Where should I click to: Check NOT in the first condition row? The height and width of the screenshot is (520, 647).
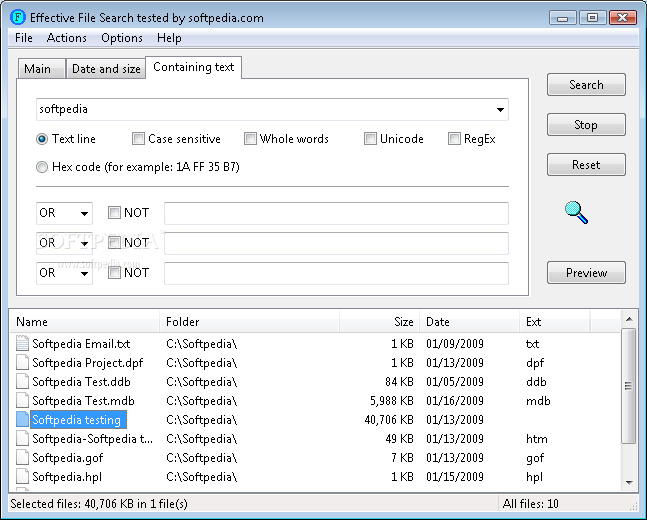tap(114, 213)
